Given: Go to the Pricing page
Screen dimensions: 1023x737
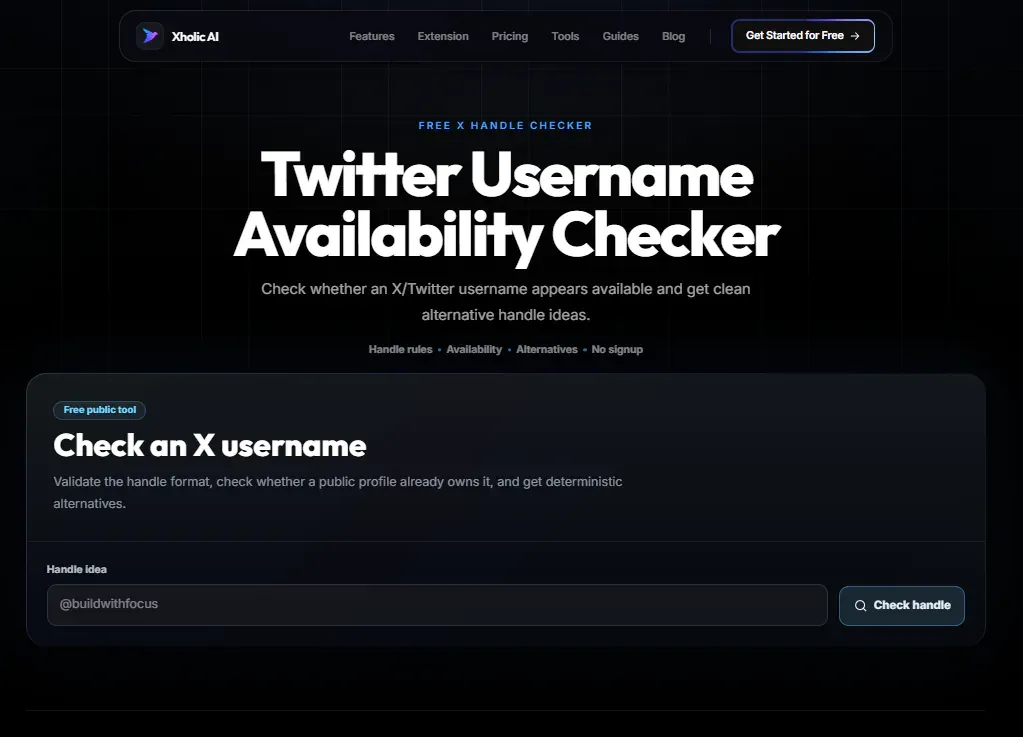Looking at the screenshot, I should [x=510, y=37].
